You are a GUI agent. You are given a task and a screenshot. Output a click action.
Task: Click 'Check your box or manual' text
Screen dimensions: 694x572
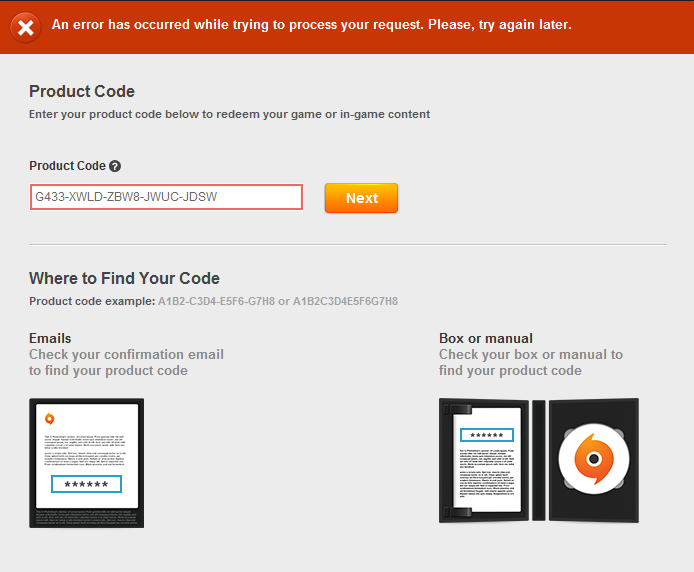(531, 362)
